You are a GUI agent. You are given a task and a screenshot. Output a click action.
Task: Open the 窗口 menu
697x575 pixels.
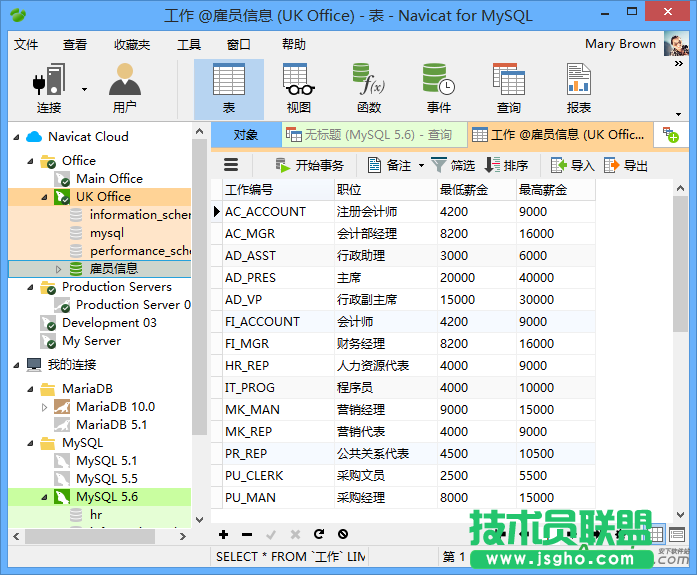tap(238, 44)
